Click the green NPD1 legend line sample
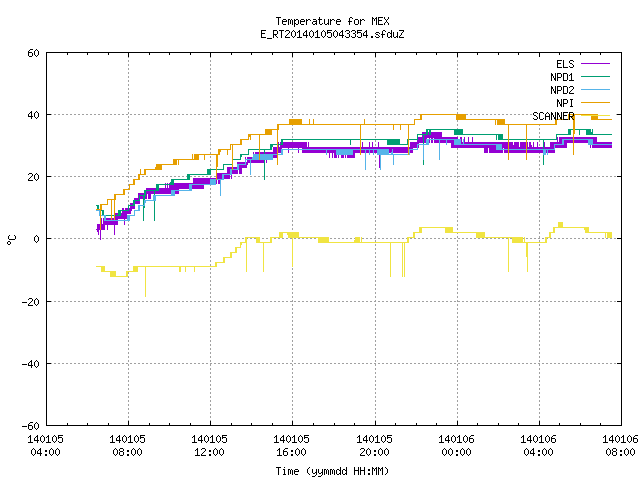Image resolution: width=640 pixels, height=480 pixels. tap(595, 76)
